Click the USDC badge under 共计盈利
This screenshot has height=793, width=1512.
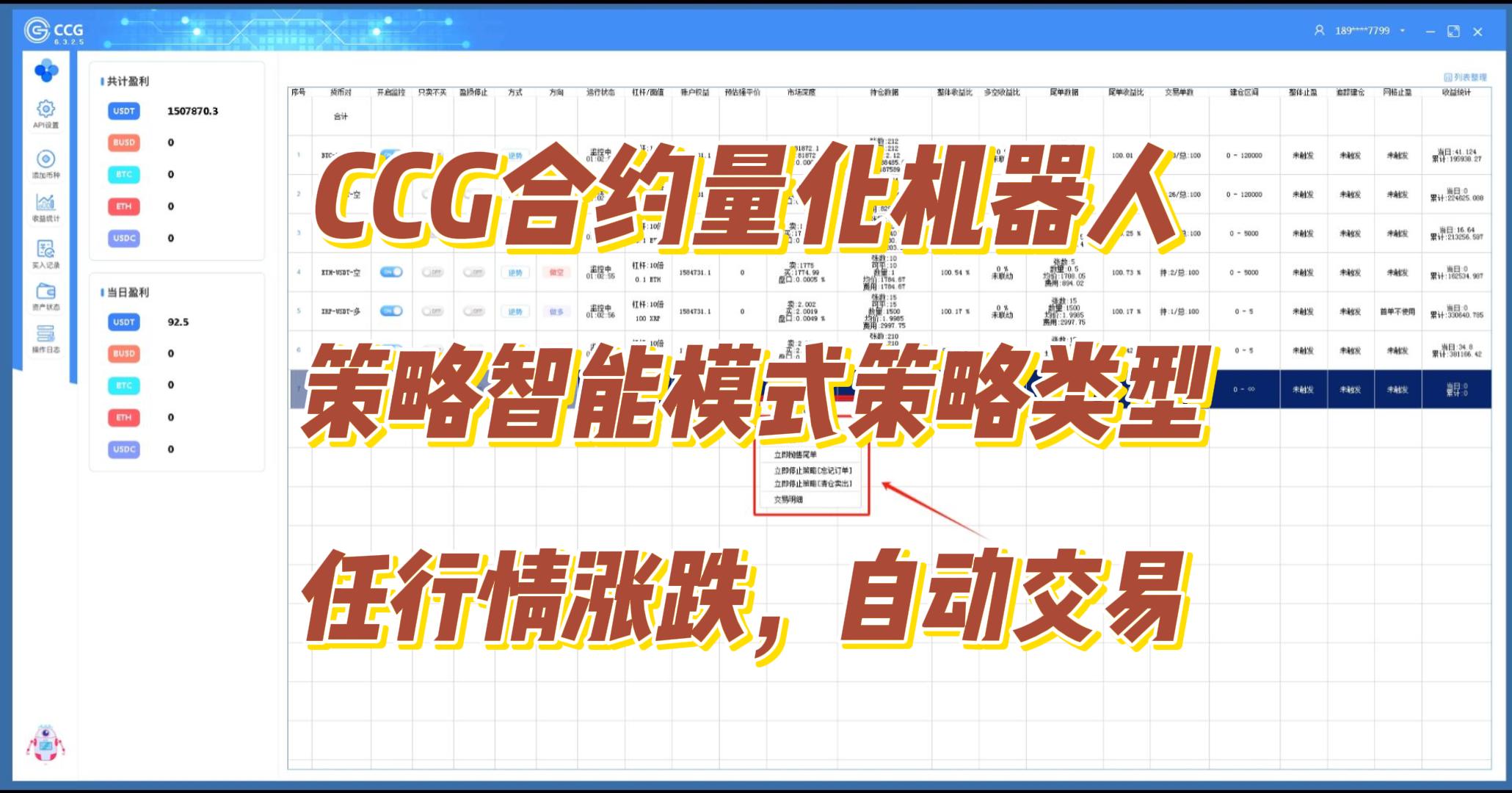124,238
